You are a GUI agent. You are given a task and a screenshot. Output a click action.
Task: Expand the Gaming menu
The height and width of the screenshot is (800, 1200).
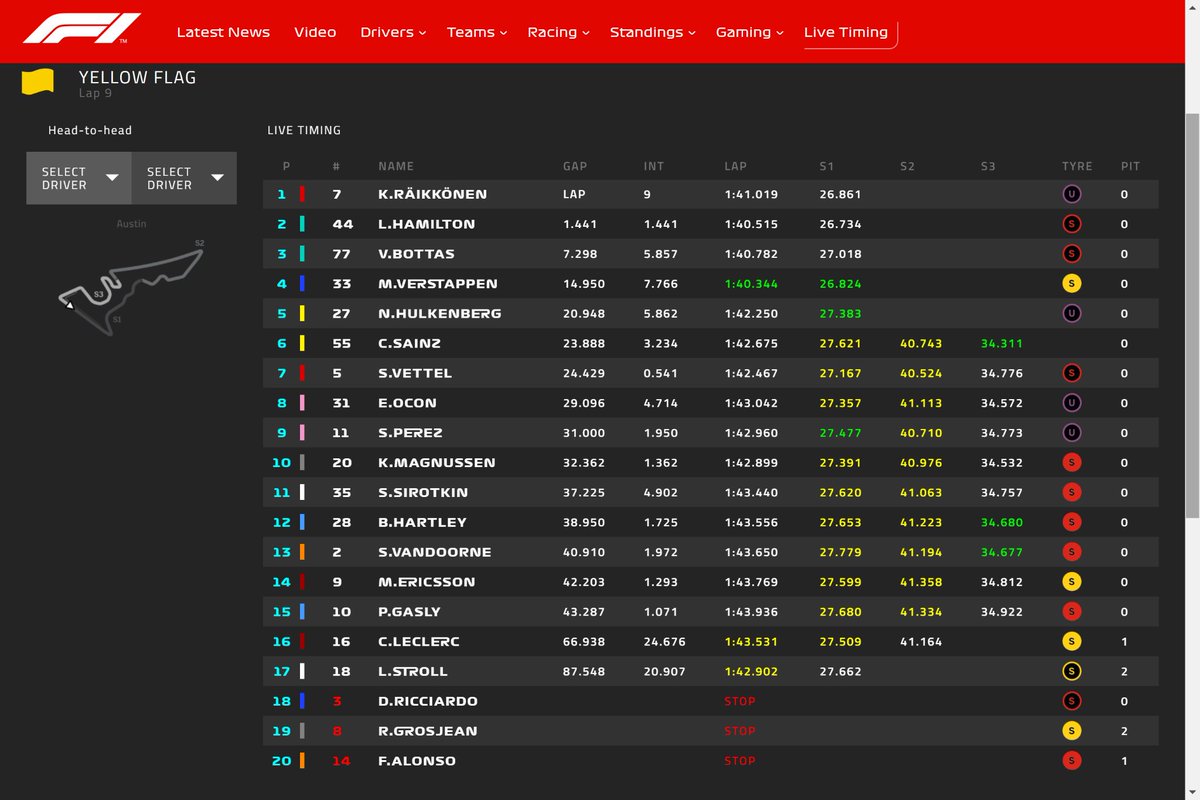click(750, 32)
